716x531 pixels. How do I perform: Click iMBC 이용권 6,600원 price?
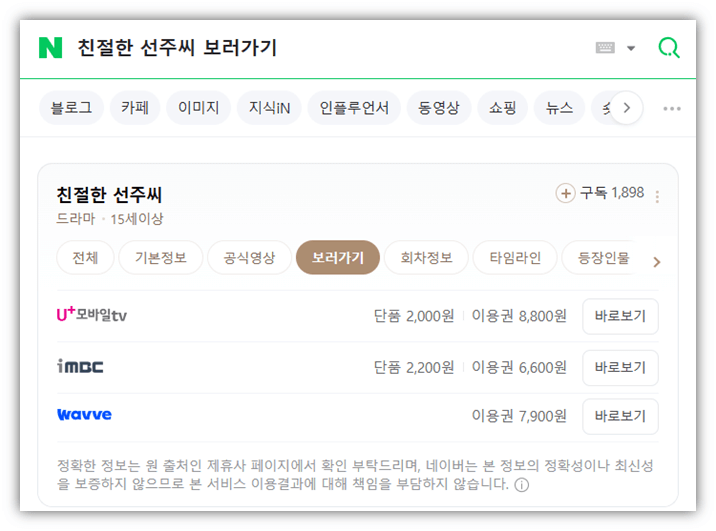[519, 368]
